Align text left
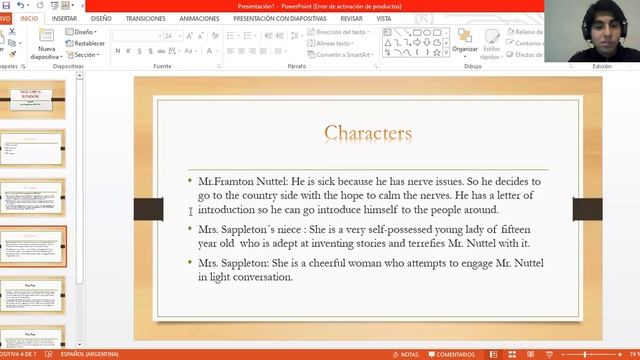Viewport: 640px width, 360px height. [x=230, y=51]
